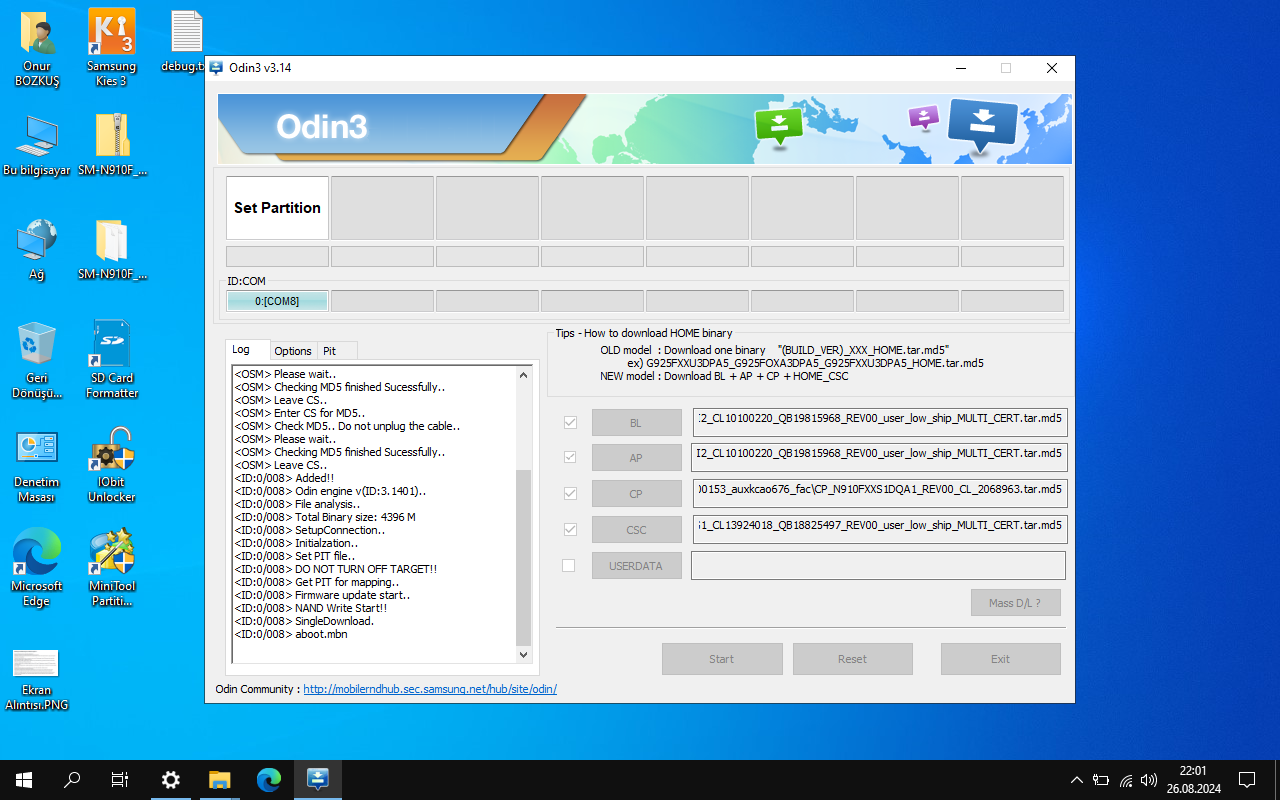Select the Microsoft Edge desktop shortcut

point(37,568)
